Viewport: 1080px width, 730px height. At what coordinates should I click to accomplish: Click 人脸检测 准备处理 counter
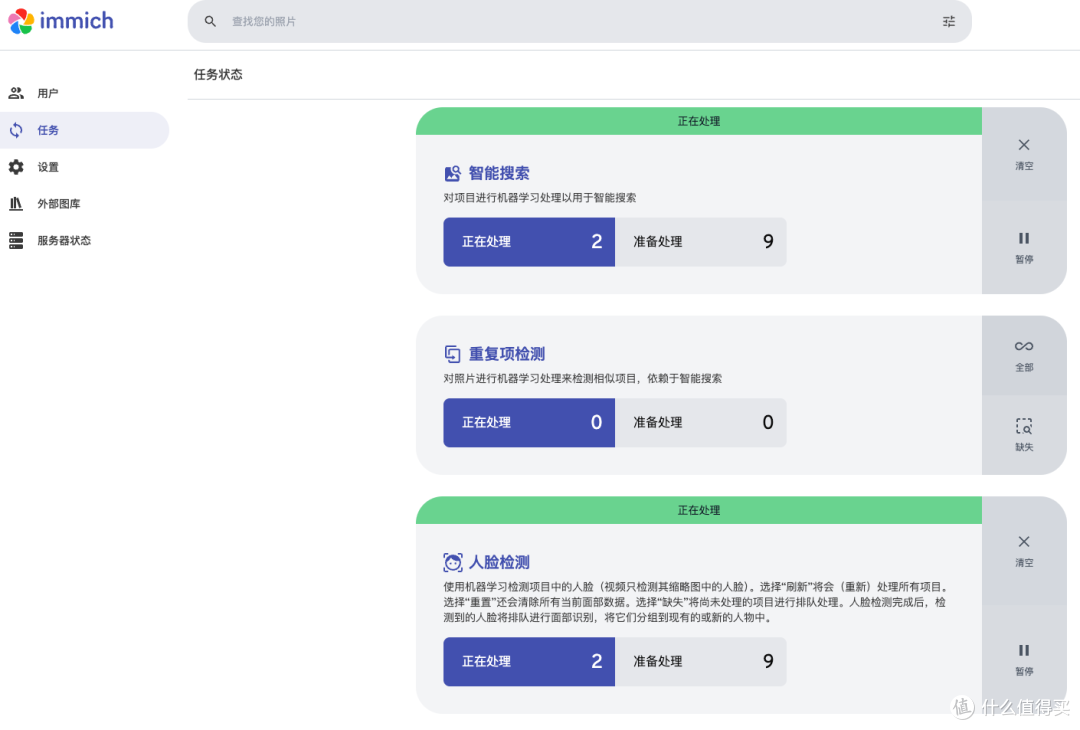tap(700, 661)
